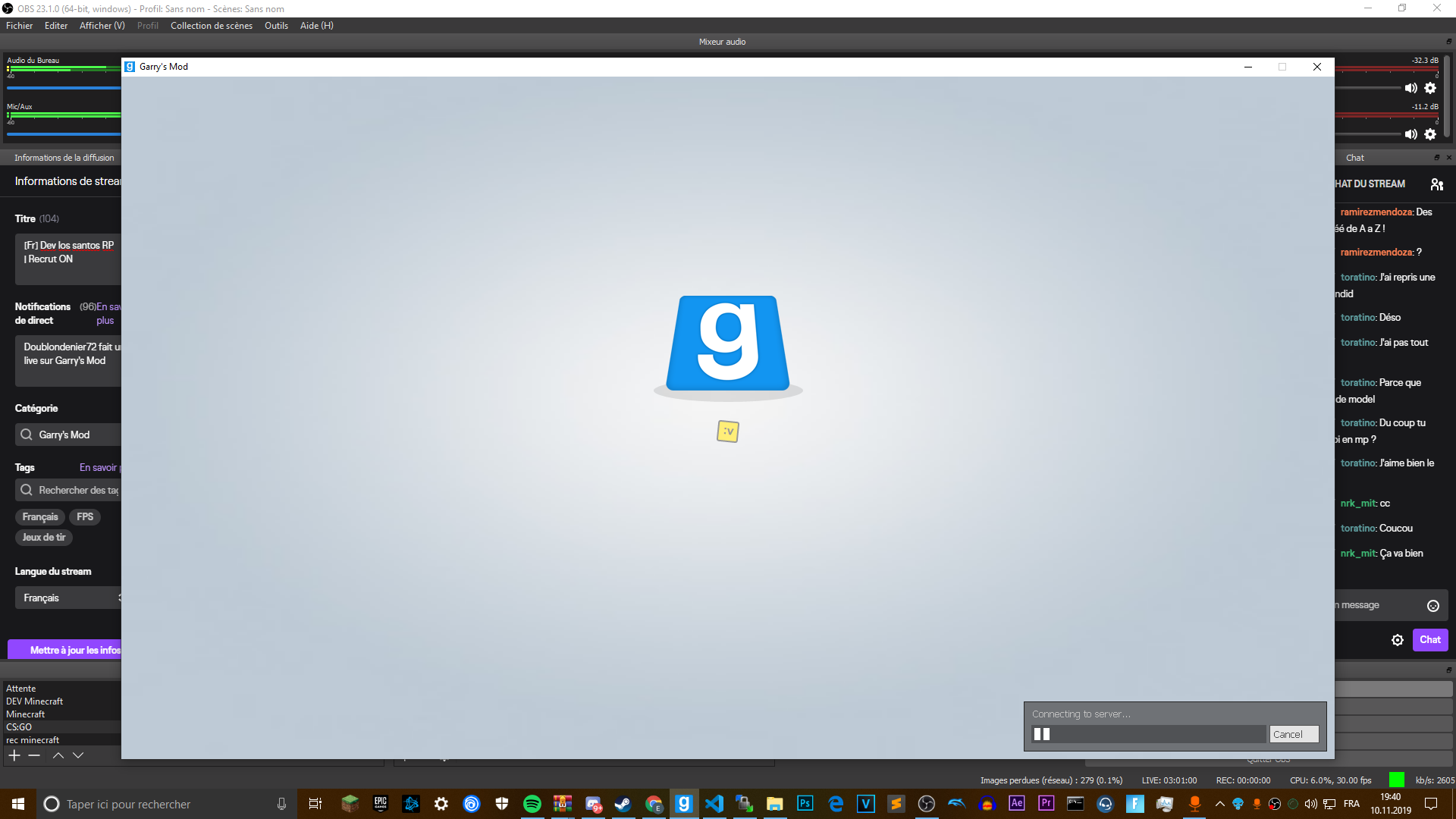Open the Langue du stream Français dropdown
Viewport: 1456px width, 819px height.
(68, 598)
